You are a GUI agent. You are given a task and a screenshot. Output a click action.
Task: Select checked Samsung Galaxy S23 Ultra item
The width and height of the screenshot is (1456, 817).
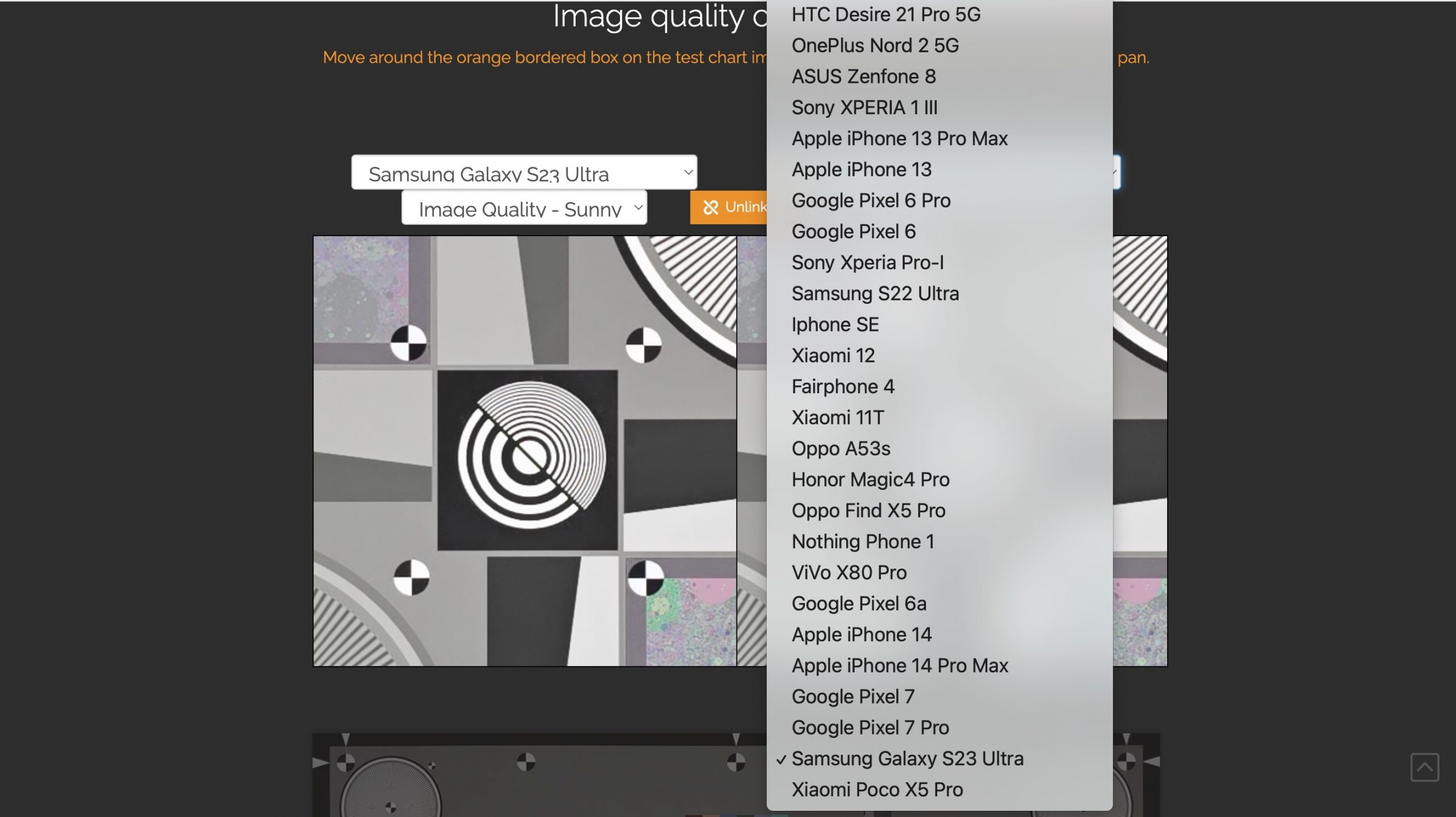[907, 759]
